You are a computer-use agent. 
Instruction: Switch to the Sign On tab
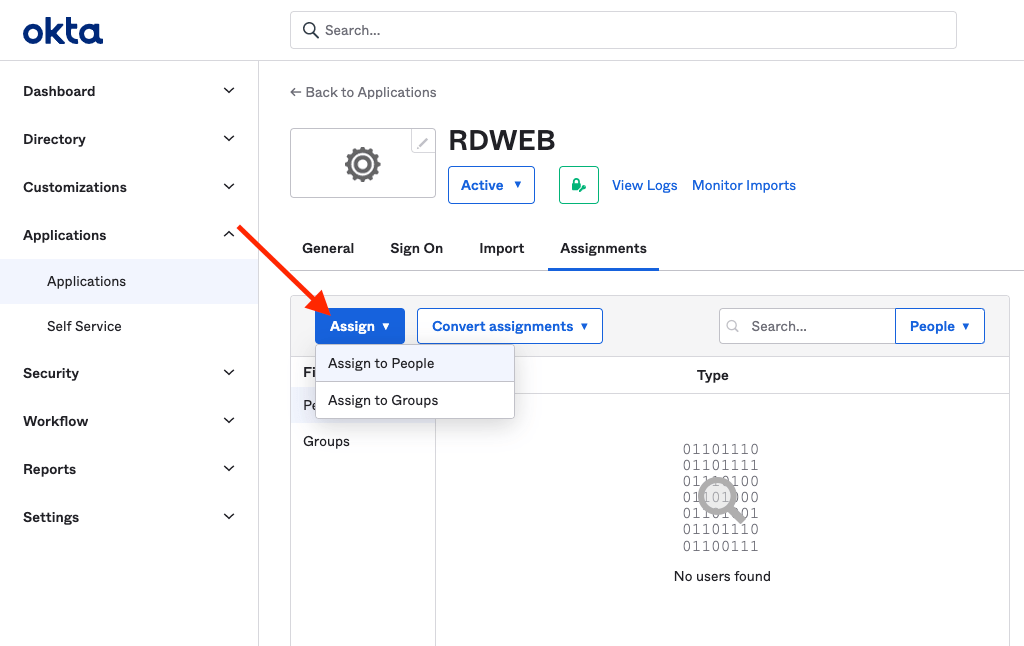click(416, 248)
